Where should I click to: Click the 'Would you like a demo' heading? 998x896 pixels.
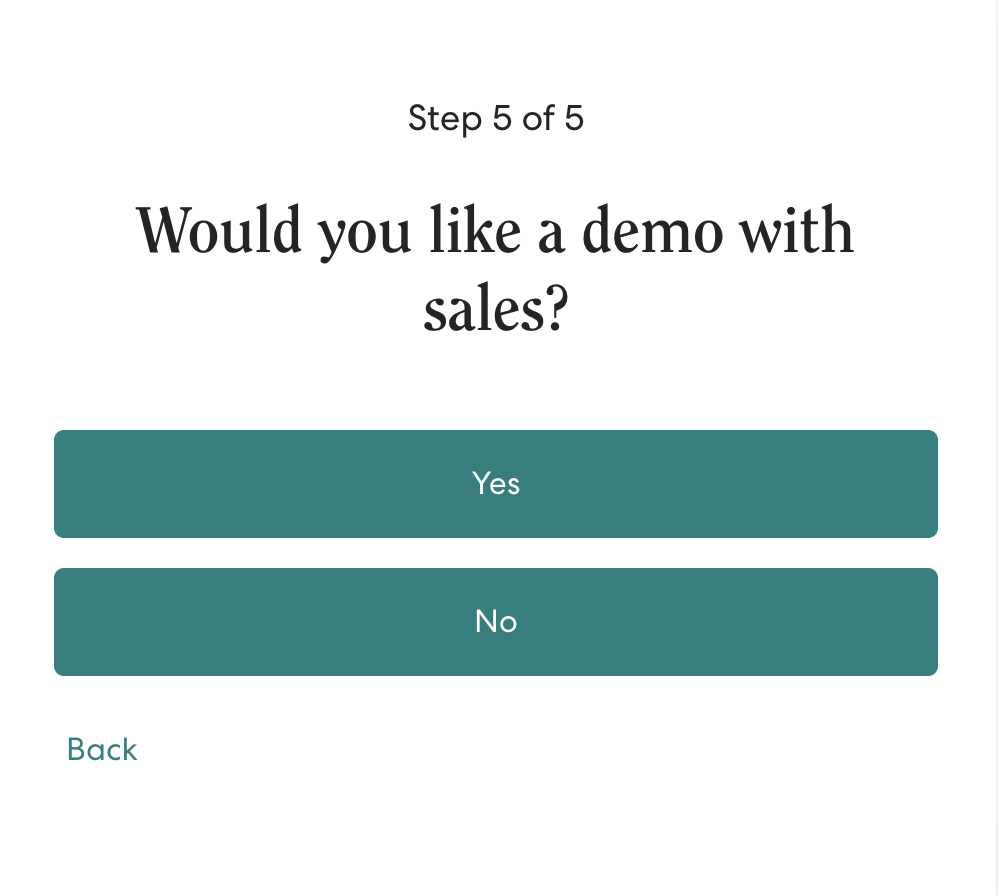(x=496, y=231)
